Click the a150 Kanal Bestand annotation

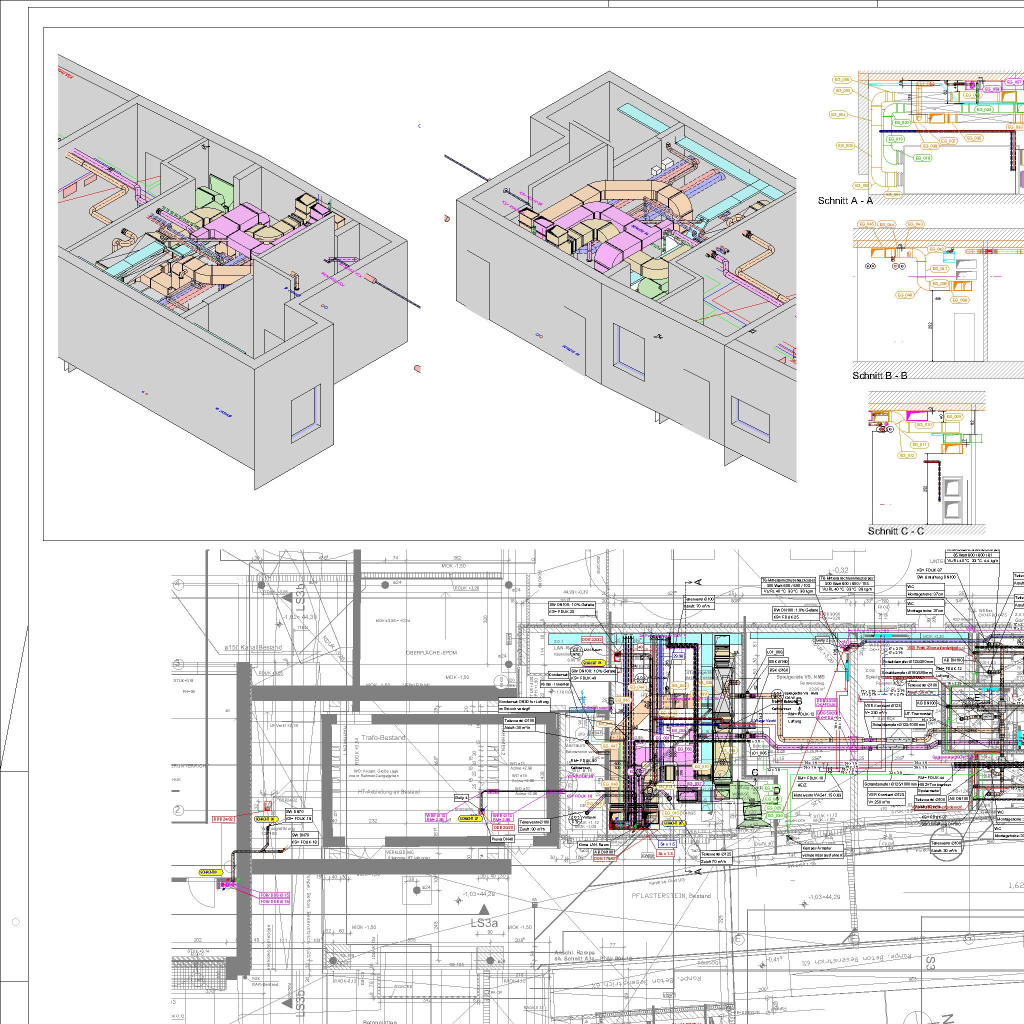[x=255, y=648]
